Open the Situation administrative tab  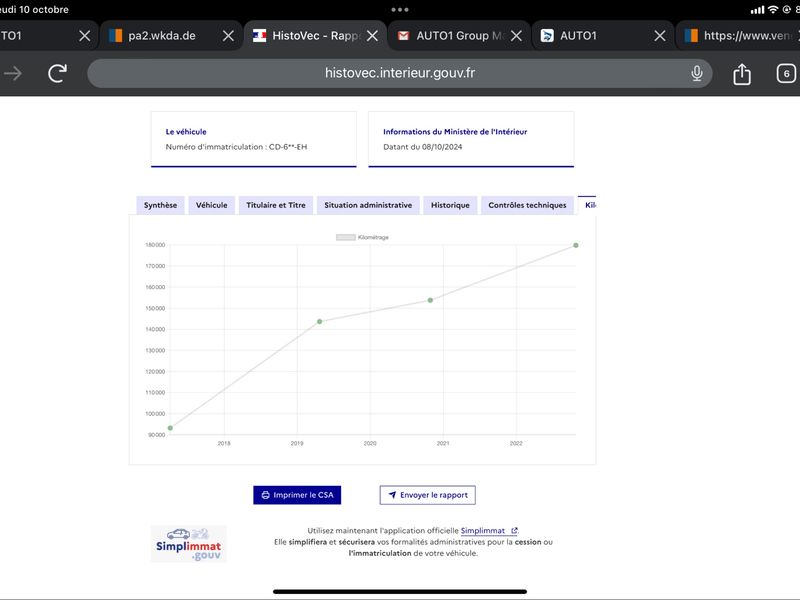pyautogui.click(x=368, y=205)
